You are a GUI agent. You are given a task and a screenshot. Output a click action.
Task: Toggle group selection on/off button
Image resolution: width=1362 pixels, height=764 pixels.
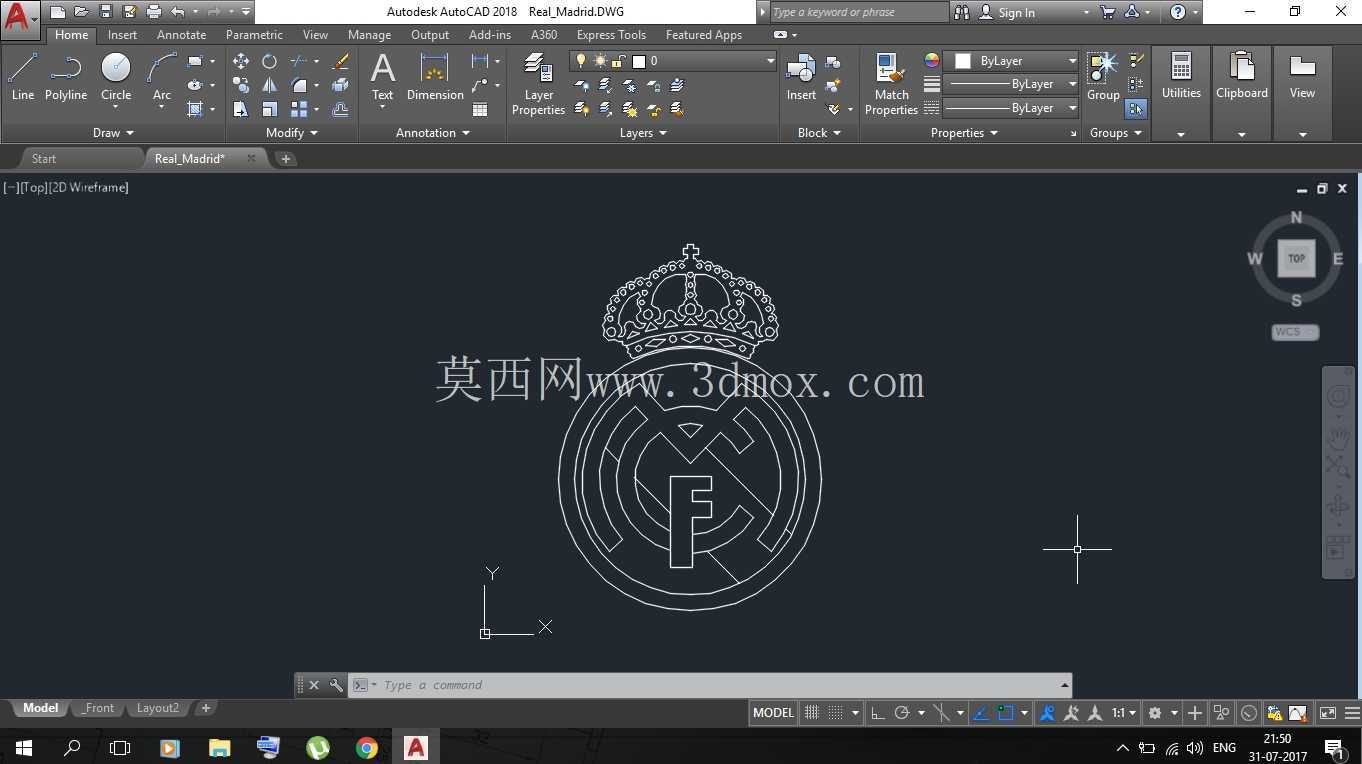(1136, 109)
